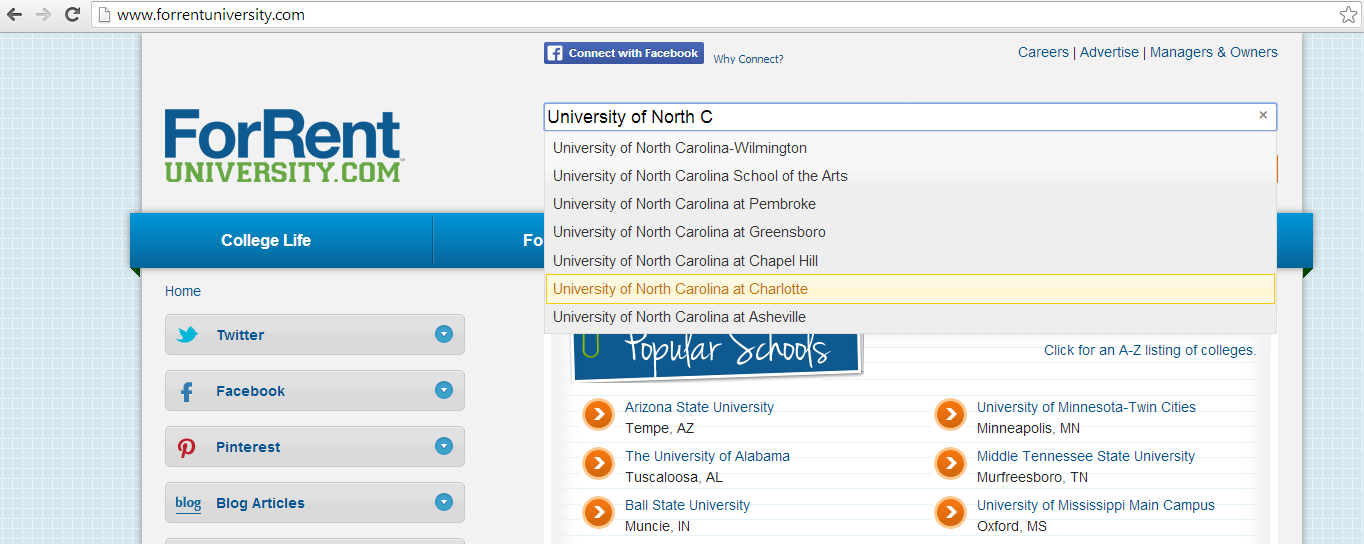This screenshot has width=1364, height=544.
Task: Click the Tuscaloosa, AL location text
Action: click(674, 477)
